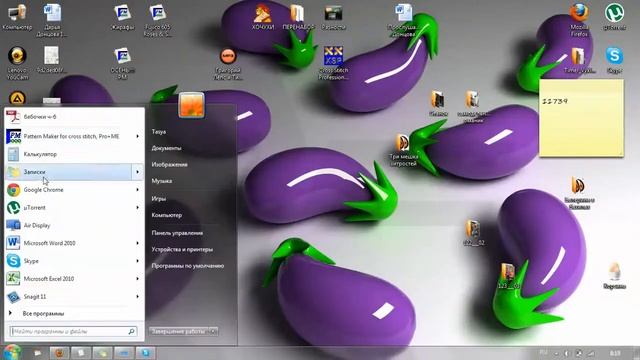Image resolution: width=640 pixels, height=360 pixels.
Task: Open Компьютер desktop icon
Action: coord(17,17)
